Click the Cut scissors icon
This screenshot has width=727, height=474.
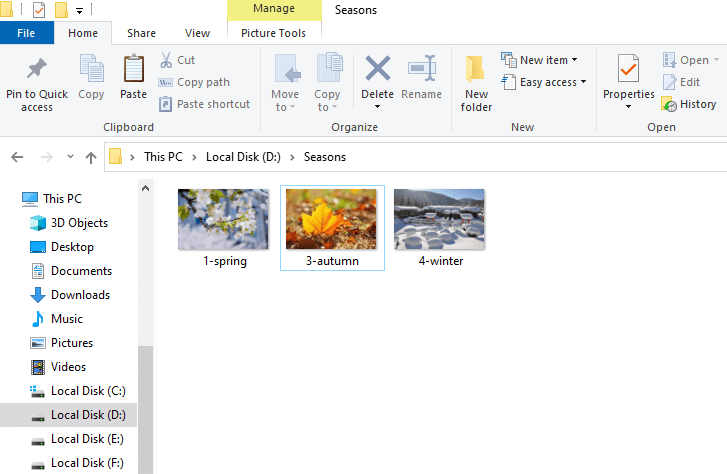coord(166,60)
